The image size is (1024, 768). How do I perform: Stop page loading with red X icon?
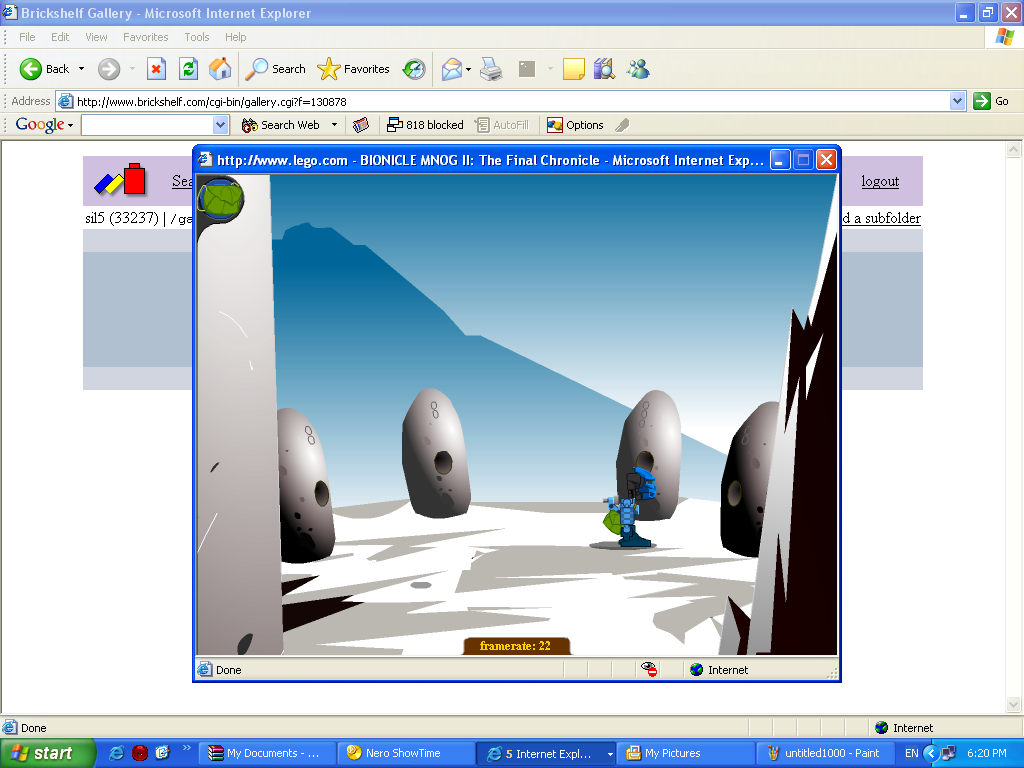156,69
